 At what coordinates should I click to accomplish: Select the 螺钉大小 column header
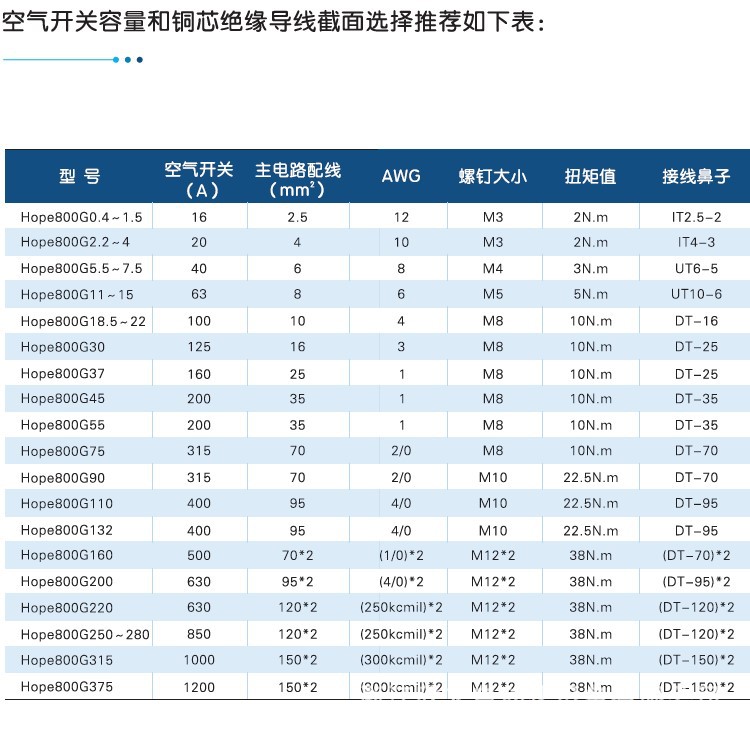pyautogui.click(x=492, y=177)
